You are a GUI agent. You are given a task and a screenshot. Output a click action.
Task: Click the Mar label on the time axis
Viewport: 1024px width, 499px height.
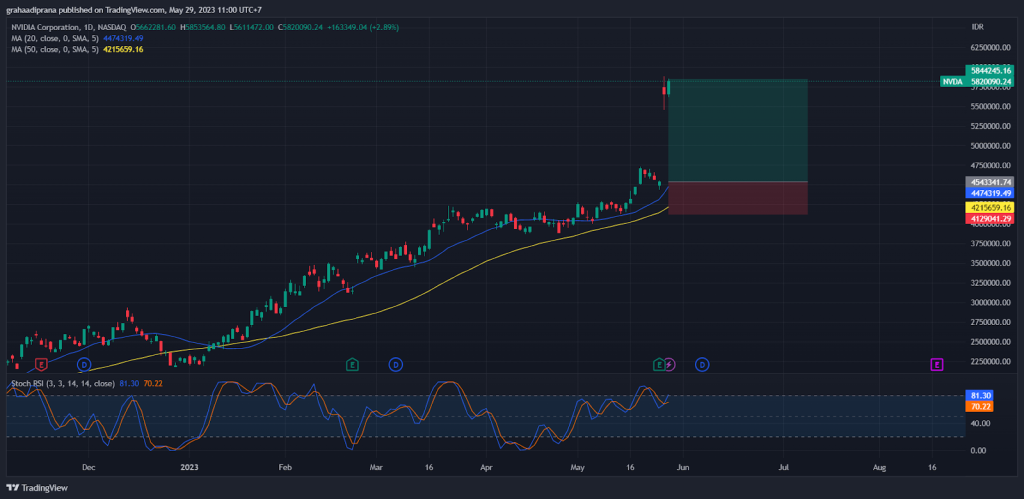376,468
